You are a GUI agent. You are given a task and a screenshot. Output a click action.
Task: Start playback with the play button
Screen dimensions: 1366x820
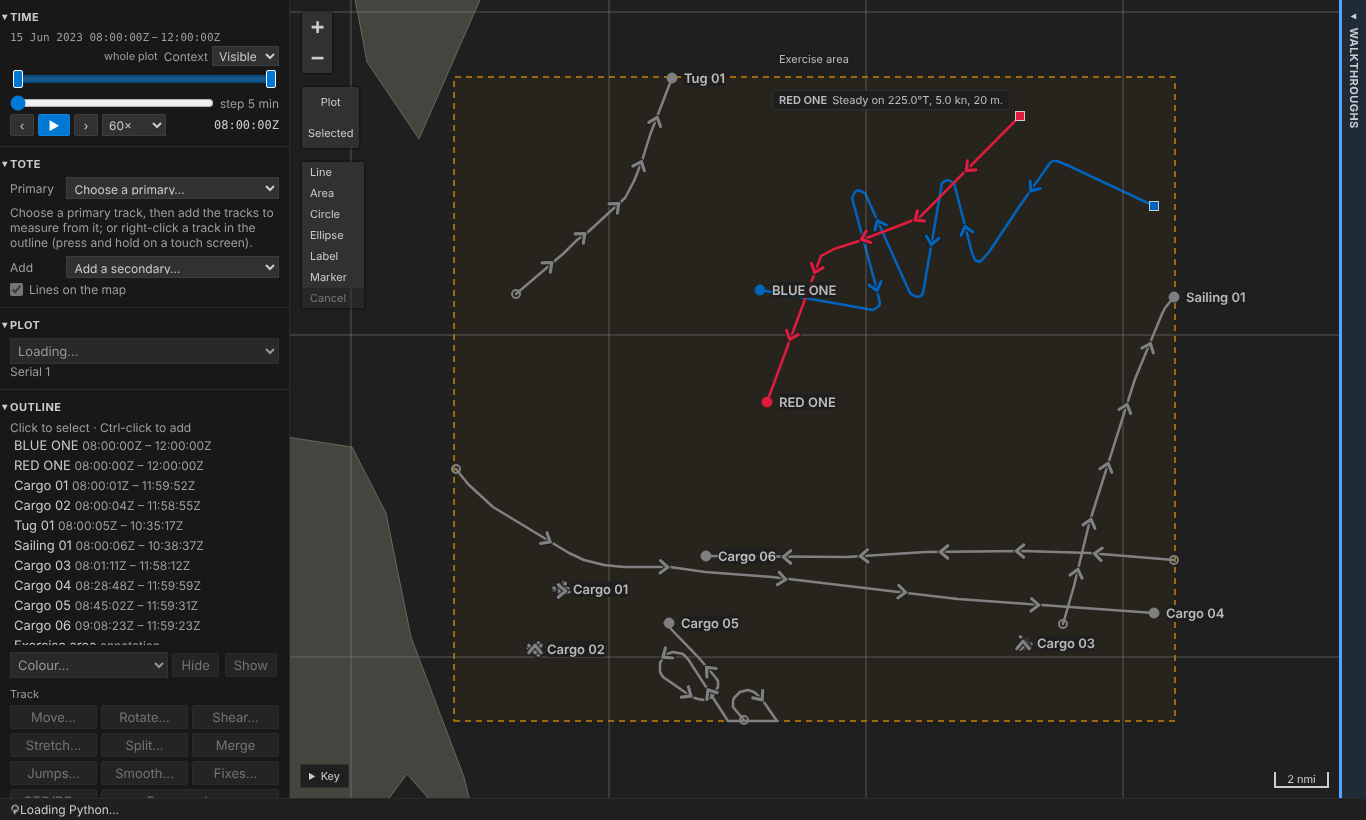pyautogui.click(x=54, y=125)
